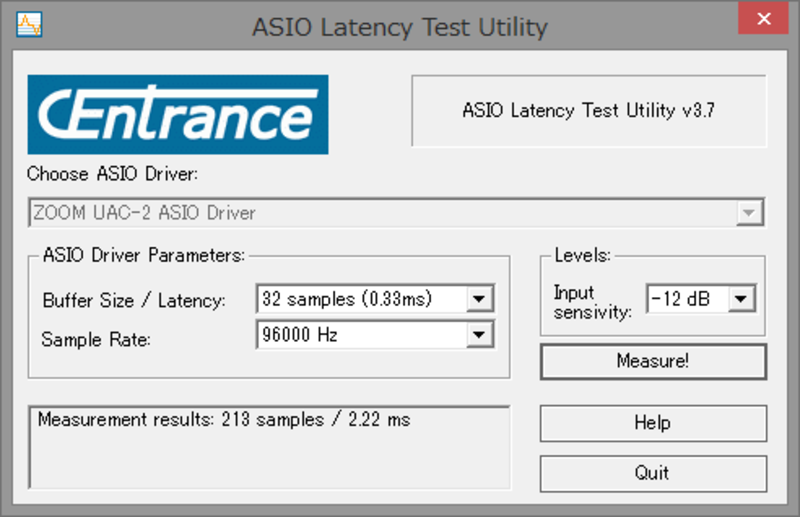The image size is (800, 517).
Task: Quit the latency test utility
Action: (653, 473)
